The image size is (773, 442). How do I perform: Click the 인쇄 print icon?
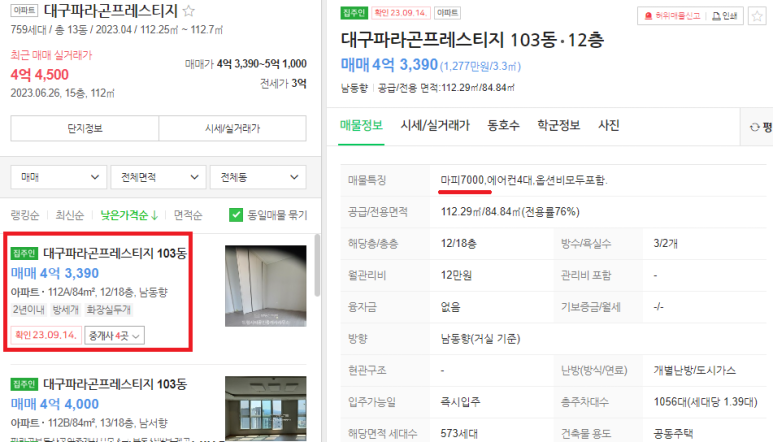tap(716, 16)
